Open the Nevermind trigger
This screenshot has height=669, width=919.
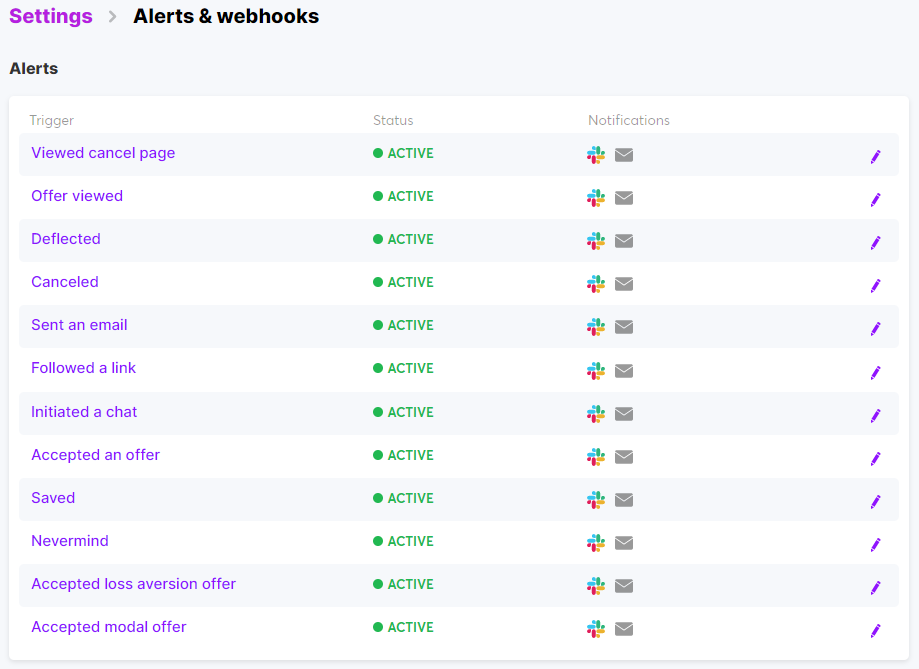tap(70, 541)
